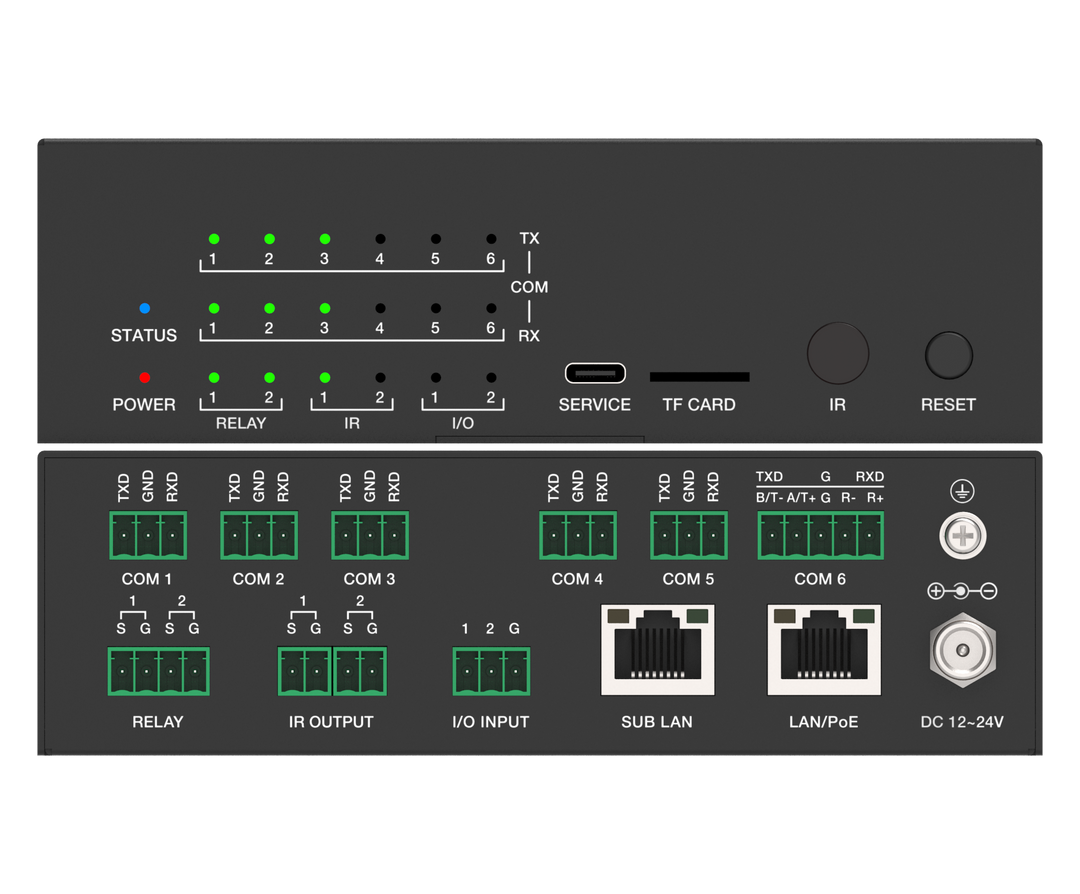This screenshot has height=894, width=1080.
Task: Select the COM 1 green terminal block
Action: click(148, 535)
